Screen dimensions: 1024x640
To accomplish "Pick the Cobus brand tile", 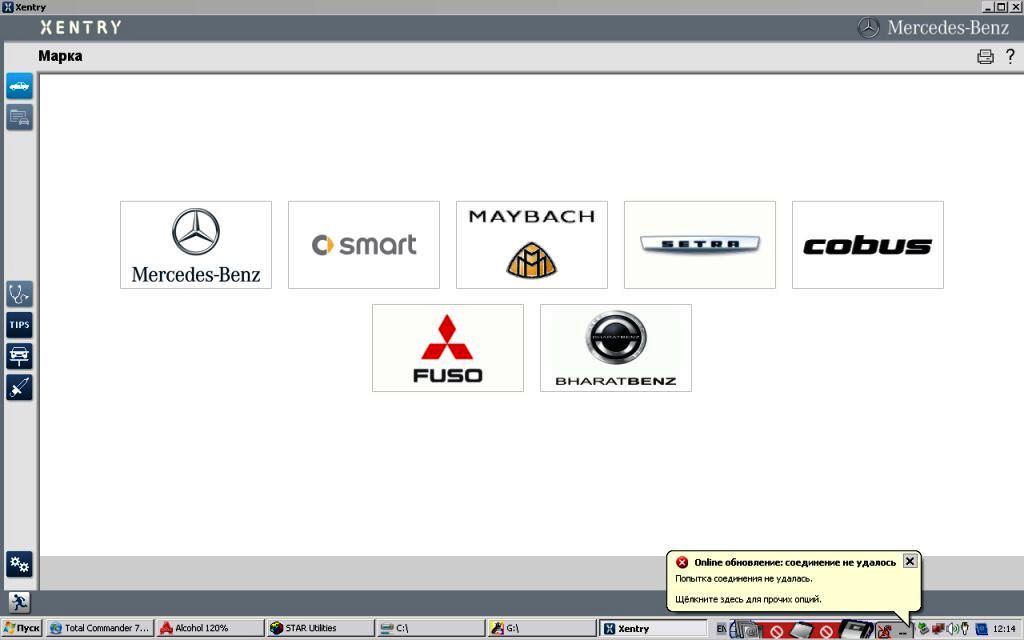I will [867, 245].
